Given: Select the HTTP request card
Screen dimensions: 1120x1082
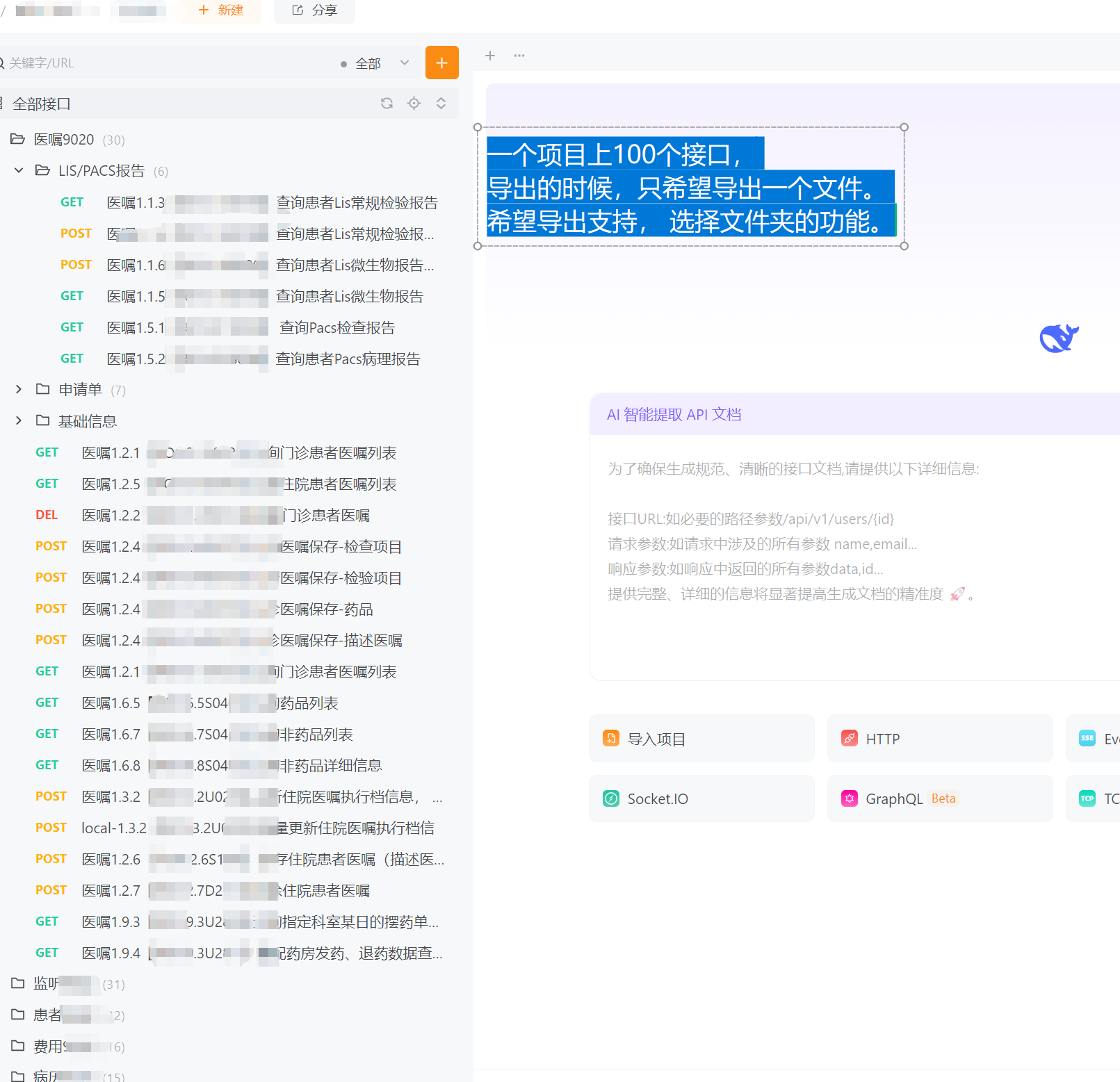Looking at the screenshot, I should point(939,738).
